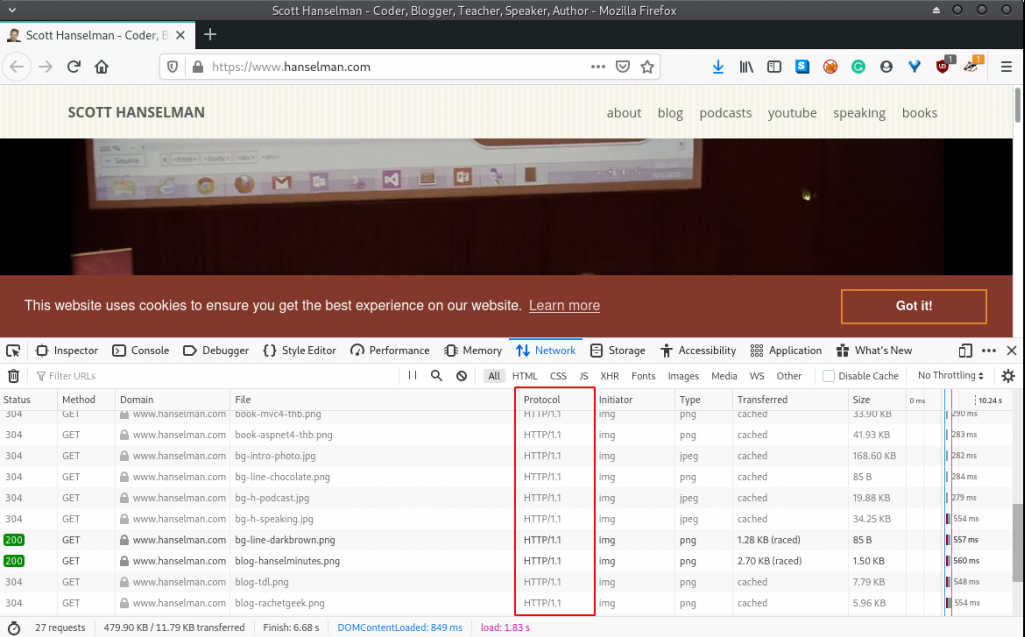Screen dimensions: 1025x637
Task: Open the DevTools three-dot options menu
Action: [x=988, y=351]
